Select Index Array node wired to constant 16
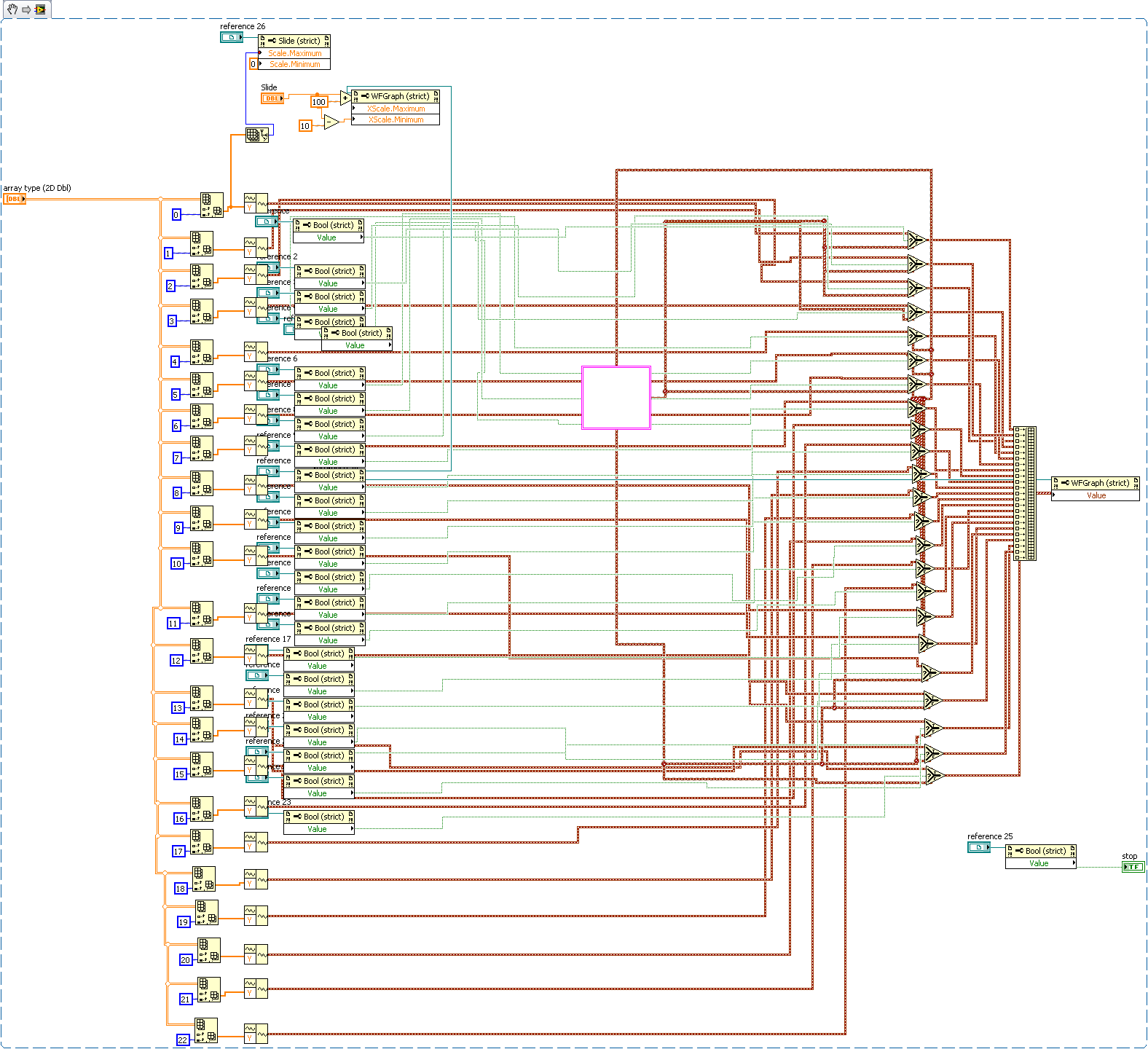The width and height of the screenshot is (1148, 1049). tap(202, 809)
